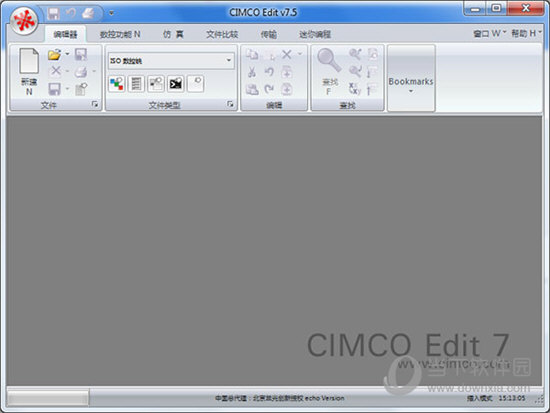The width and height of the screenshot is (550, 413).
Task: Click the colored squares setup icon
Action: coord(116,84)
